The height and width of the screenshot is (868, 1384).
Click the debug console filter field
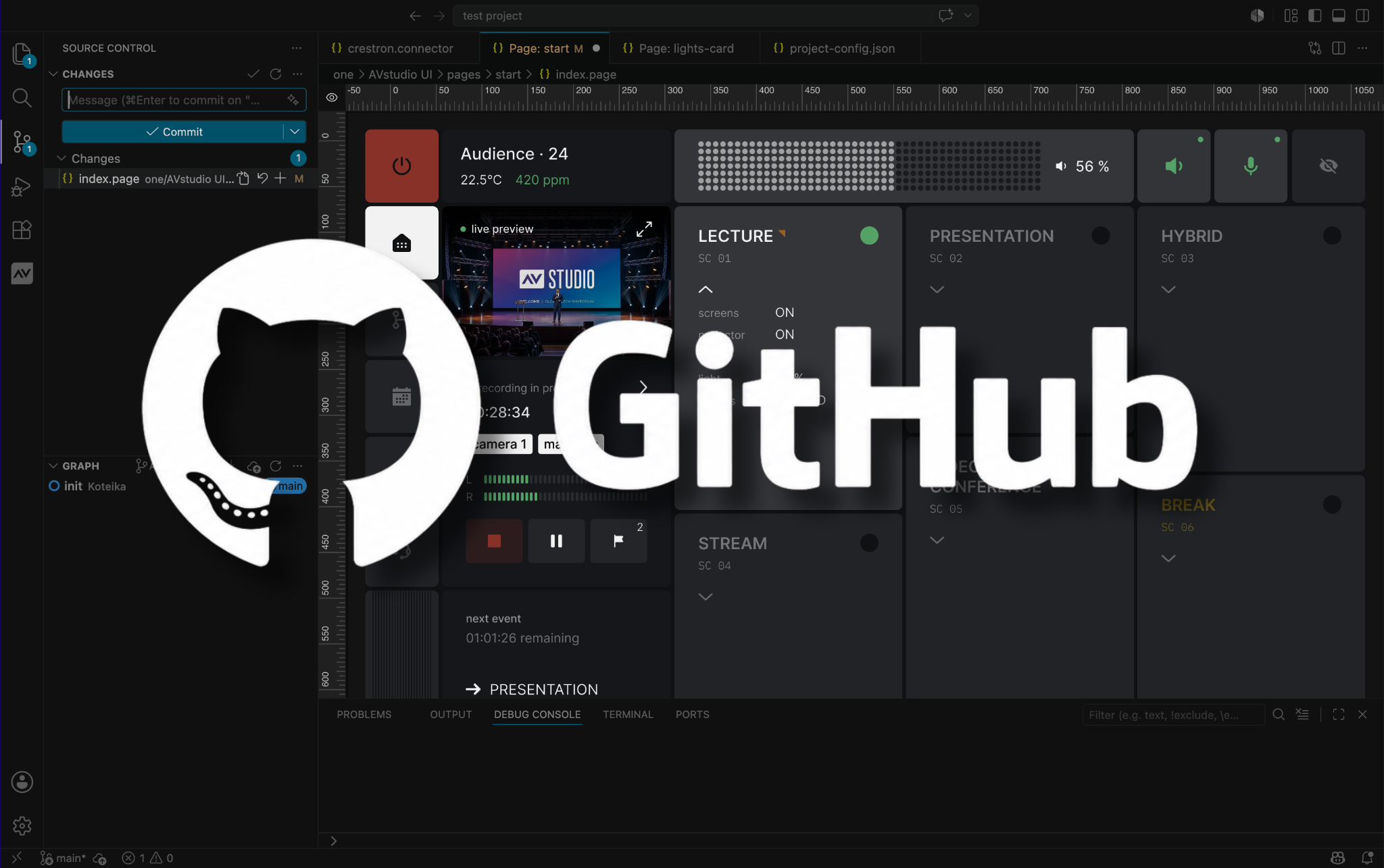(x=1173, y=715)
